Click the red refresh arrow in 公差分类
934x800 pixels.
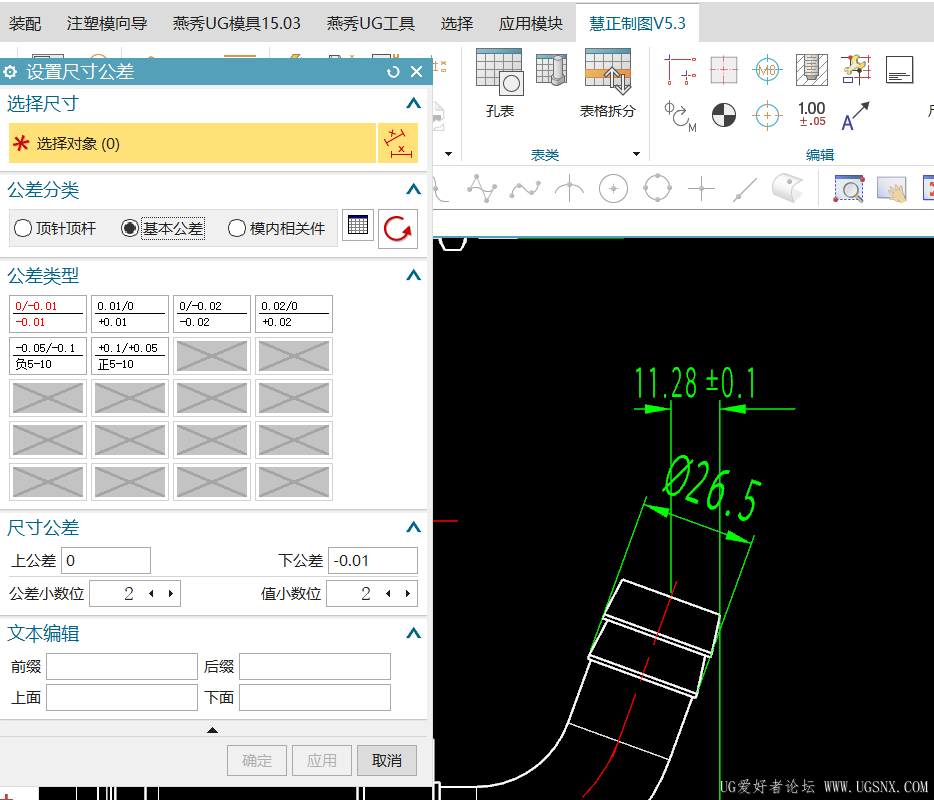[x=398, y=229]
